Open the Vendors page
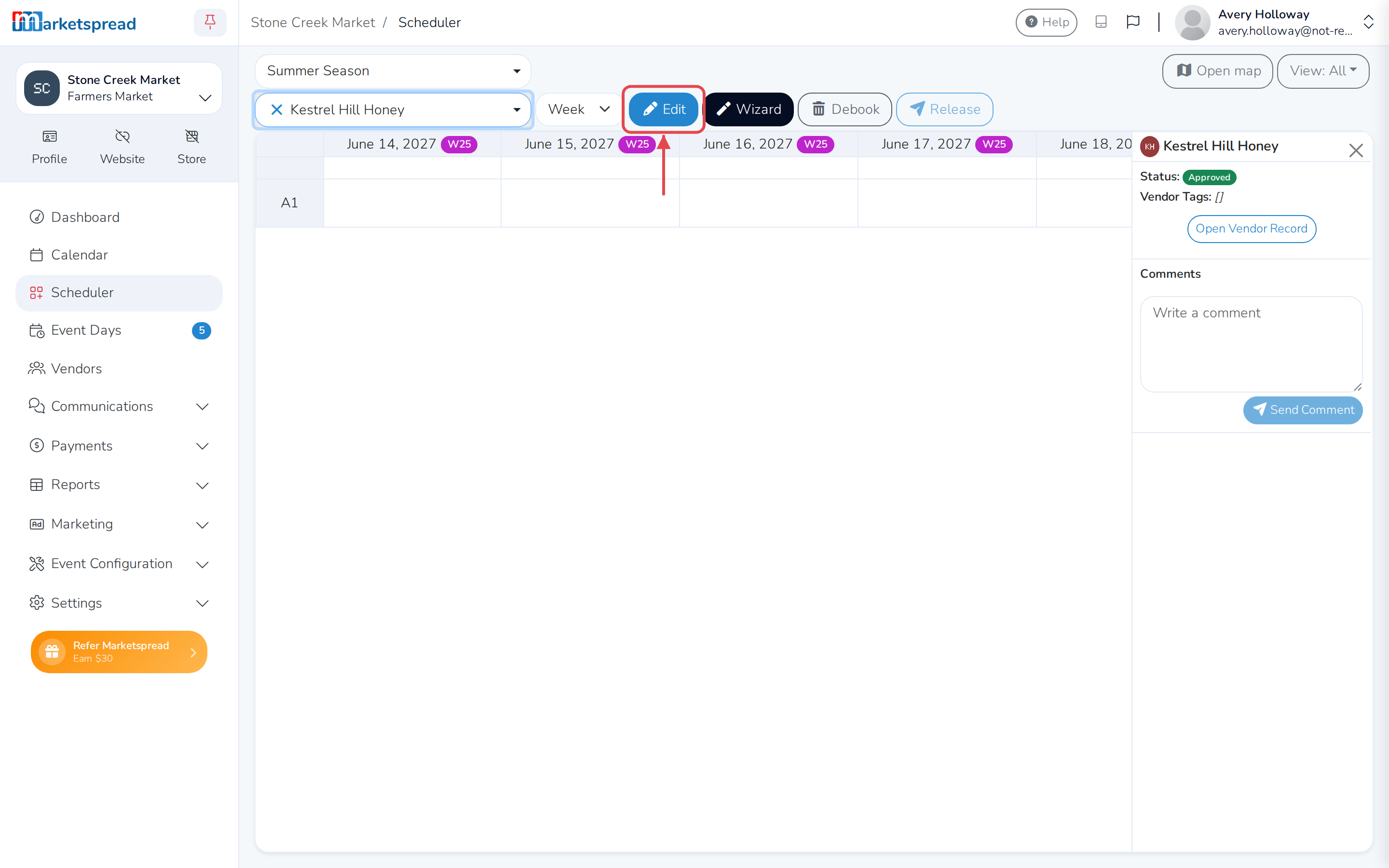1389x868 pixels. 119,368
